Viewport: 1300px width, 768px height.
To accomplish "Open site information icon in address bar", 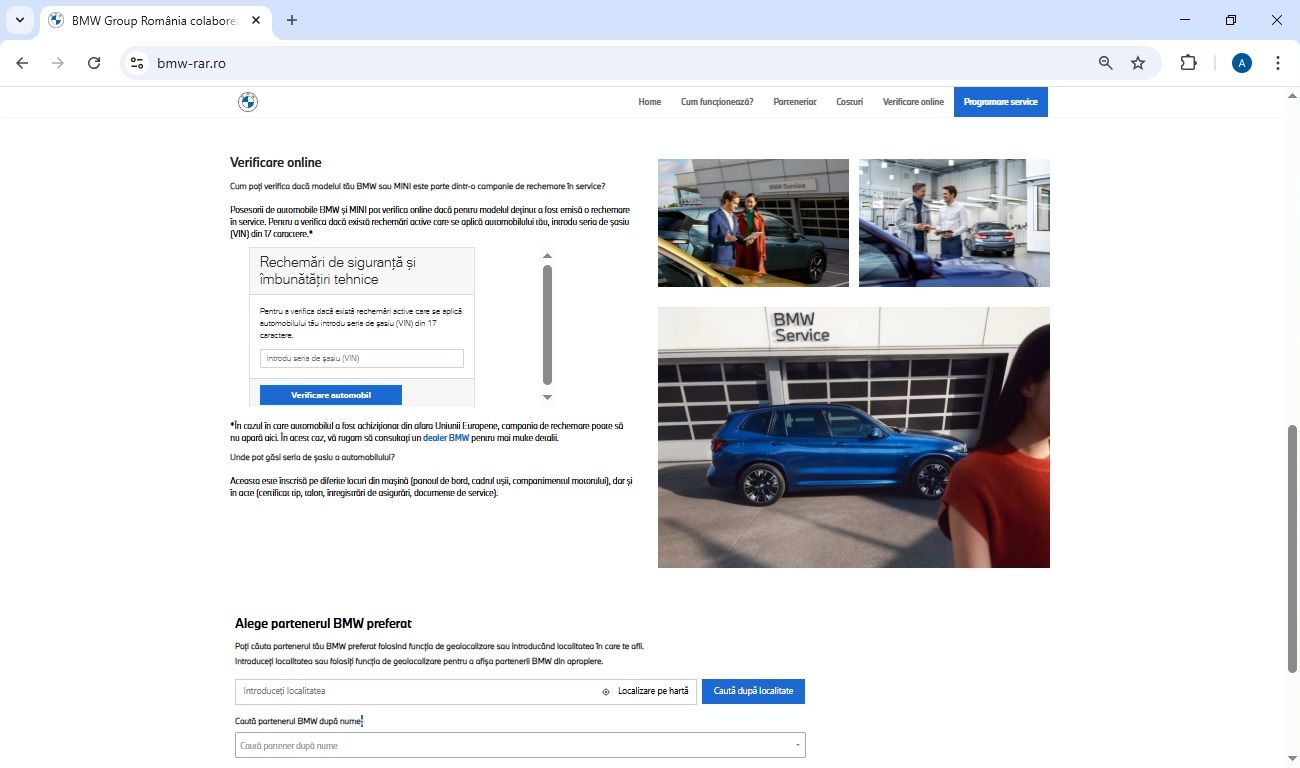I will (138, 63).
